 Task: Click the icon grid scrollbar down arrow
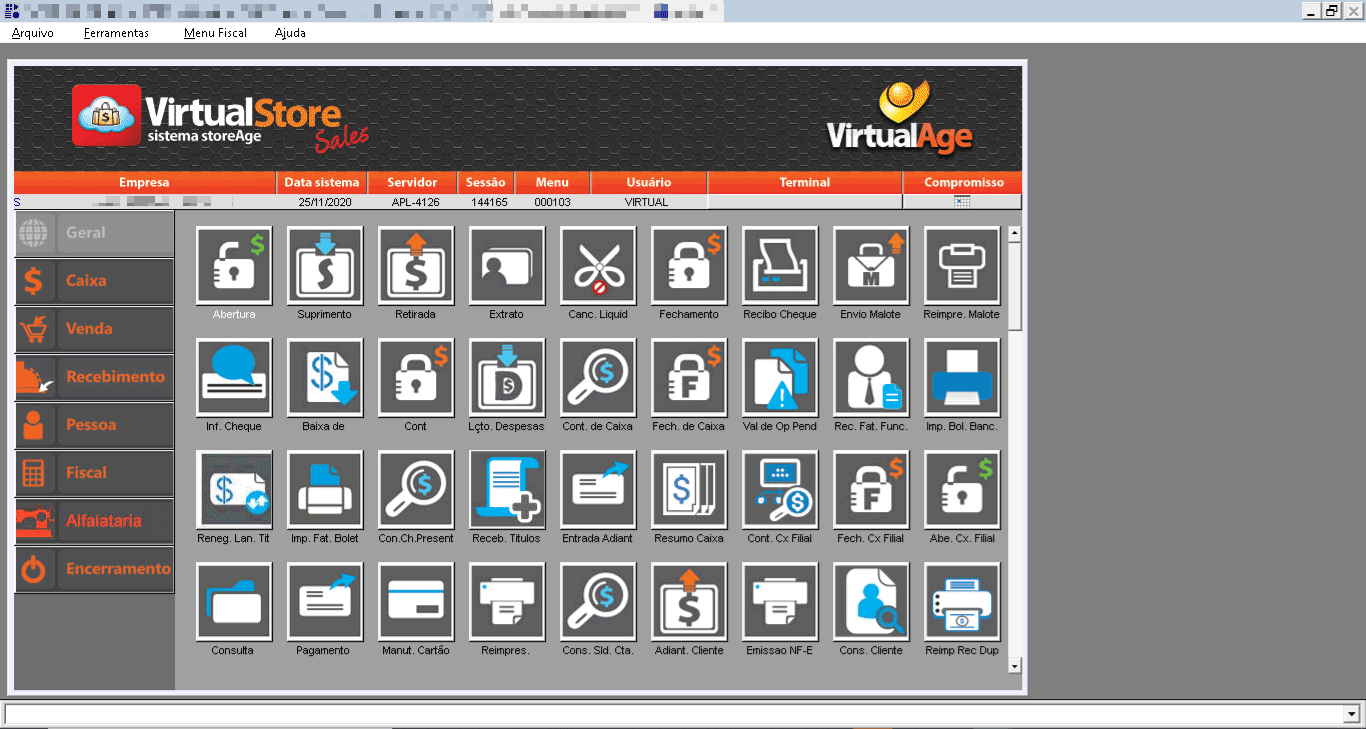(1015, 666)
